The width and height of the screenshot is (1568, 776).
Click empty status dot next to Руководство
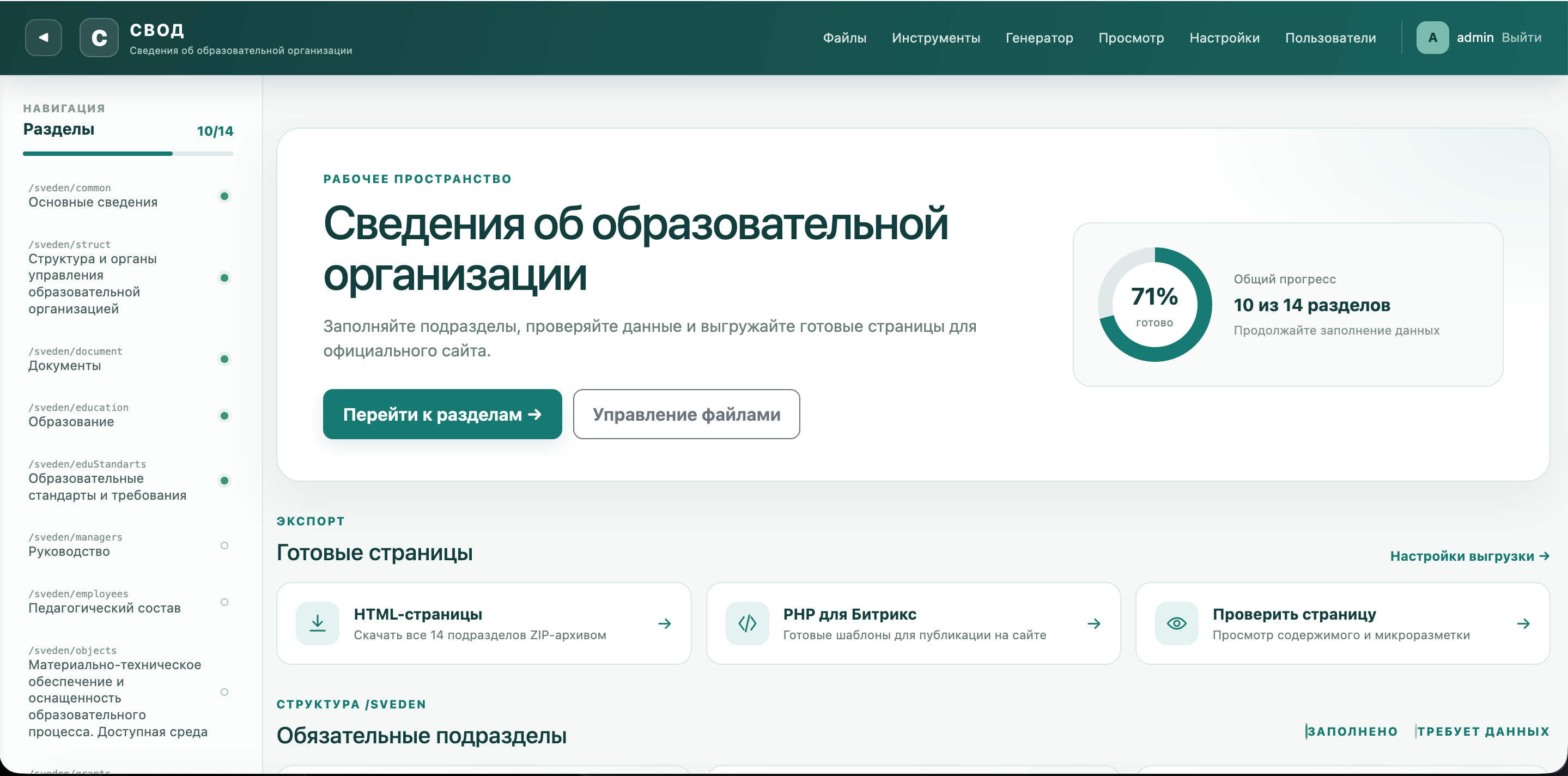224,545
